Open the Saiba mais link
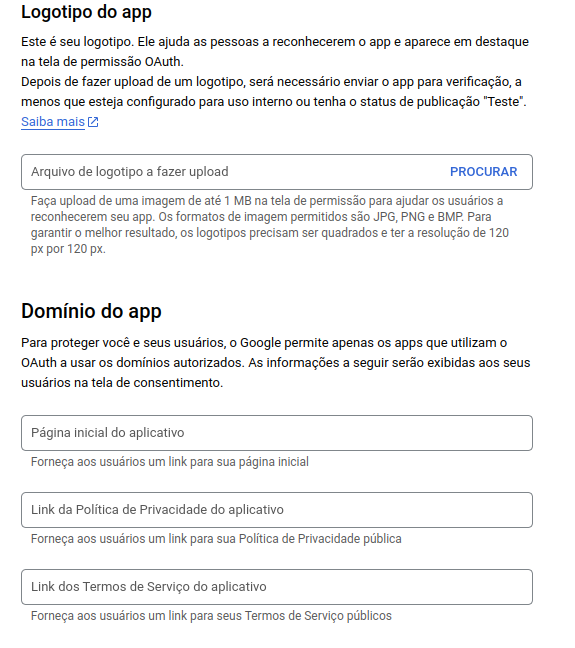 click(53, 122)
